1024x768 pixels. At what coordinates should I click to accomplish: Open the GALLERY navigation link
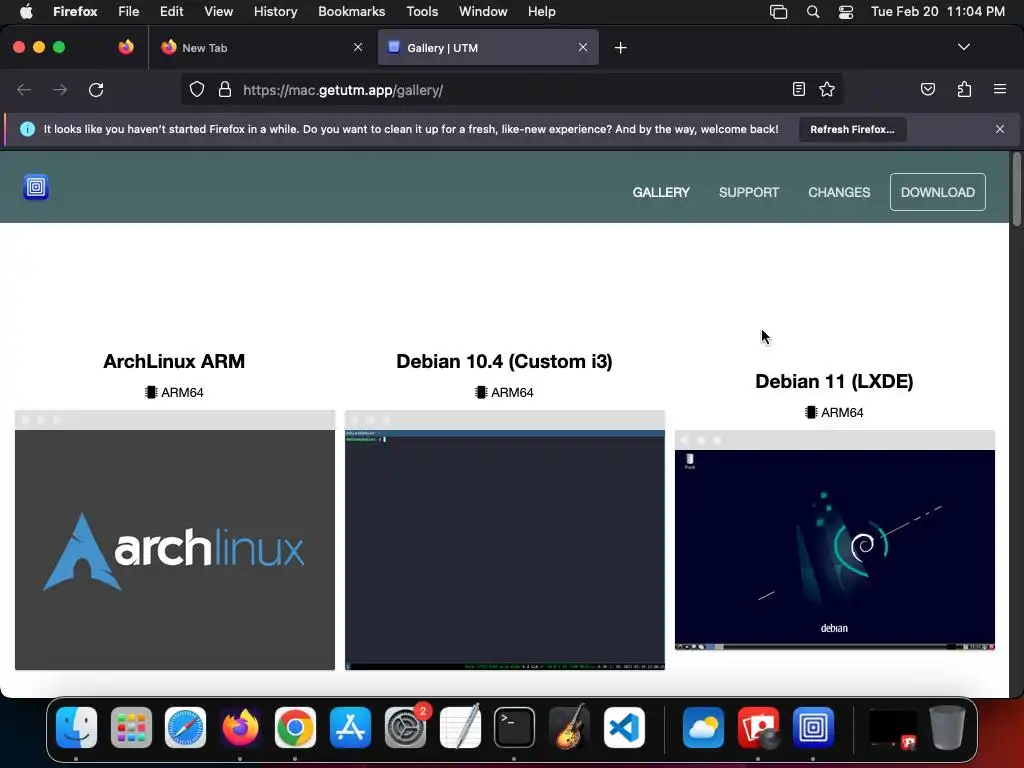tap(661, 192)
